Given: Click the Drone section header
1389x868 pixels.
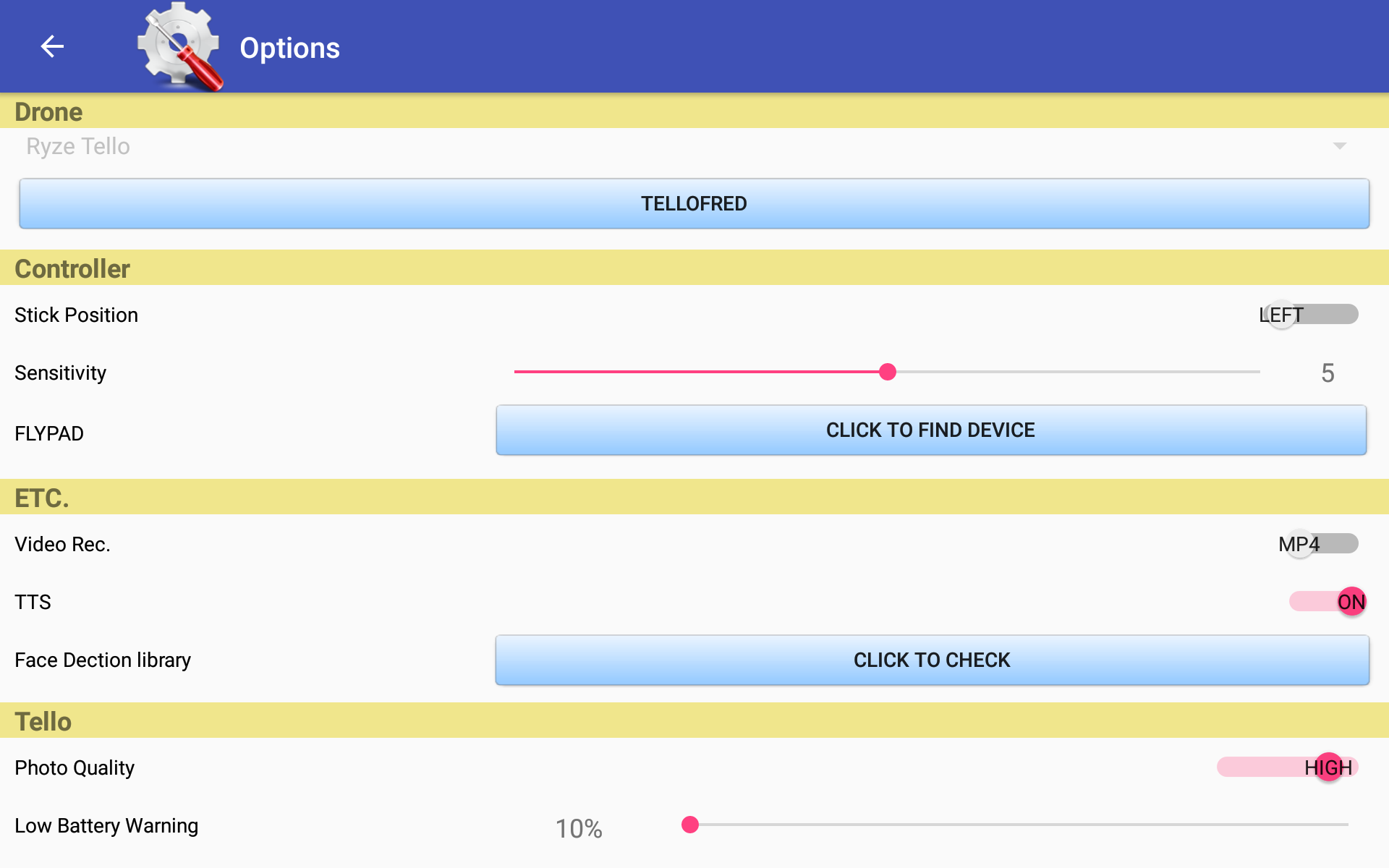Looking at the screenshot, I should click(694, 111).
